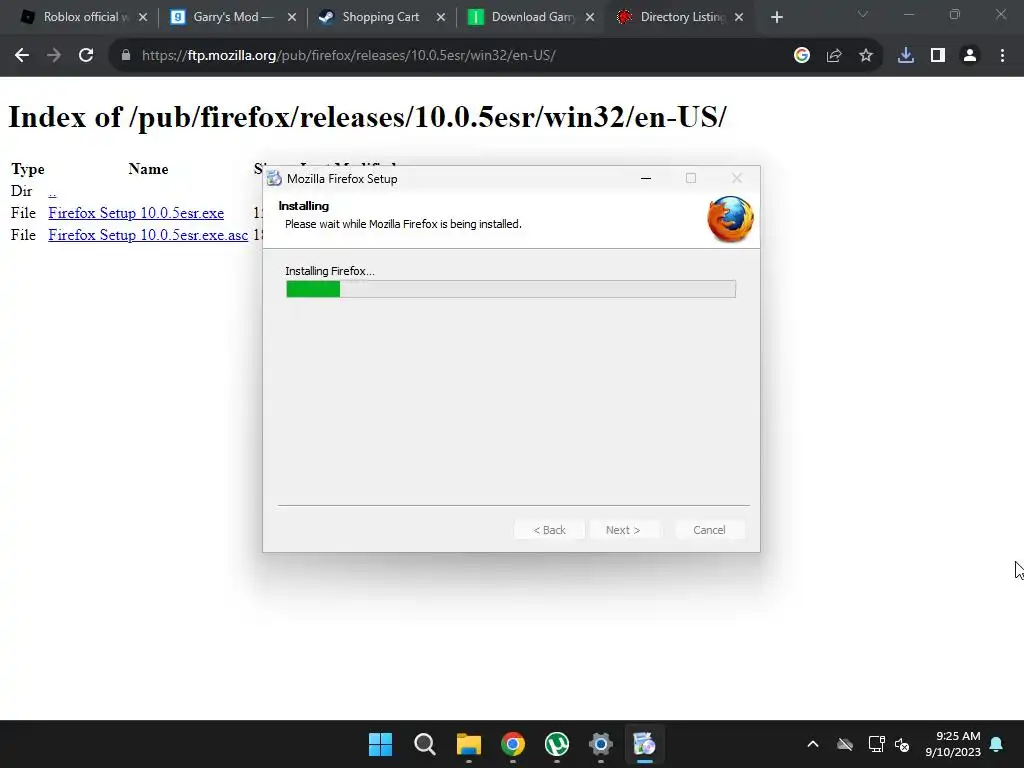Open Firefox Setup 10.0.5esr.exe.asc link
Screen dimensions: 1024x768
point(148,235)
